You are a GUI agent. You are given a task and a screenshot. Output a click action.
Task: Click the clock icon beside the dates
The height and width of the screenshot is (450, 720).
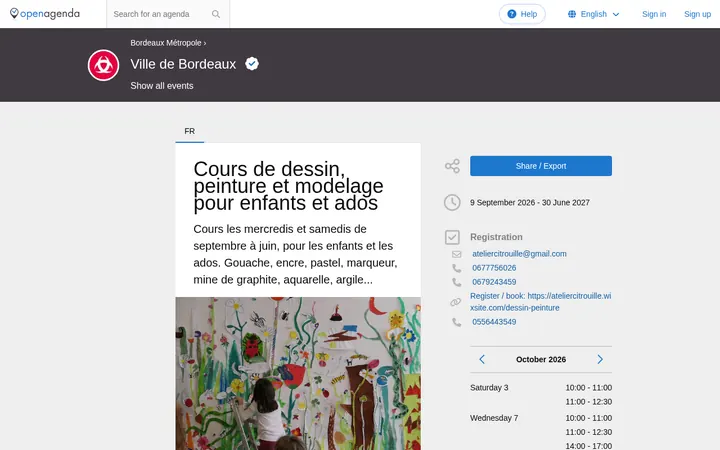(452, 202)
